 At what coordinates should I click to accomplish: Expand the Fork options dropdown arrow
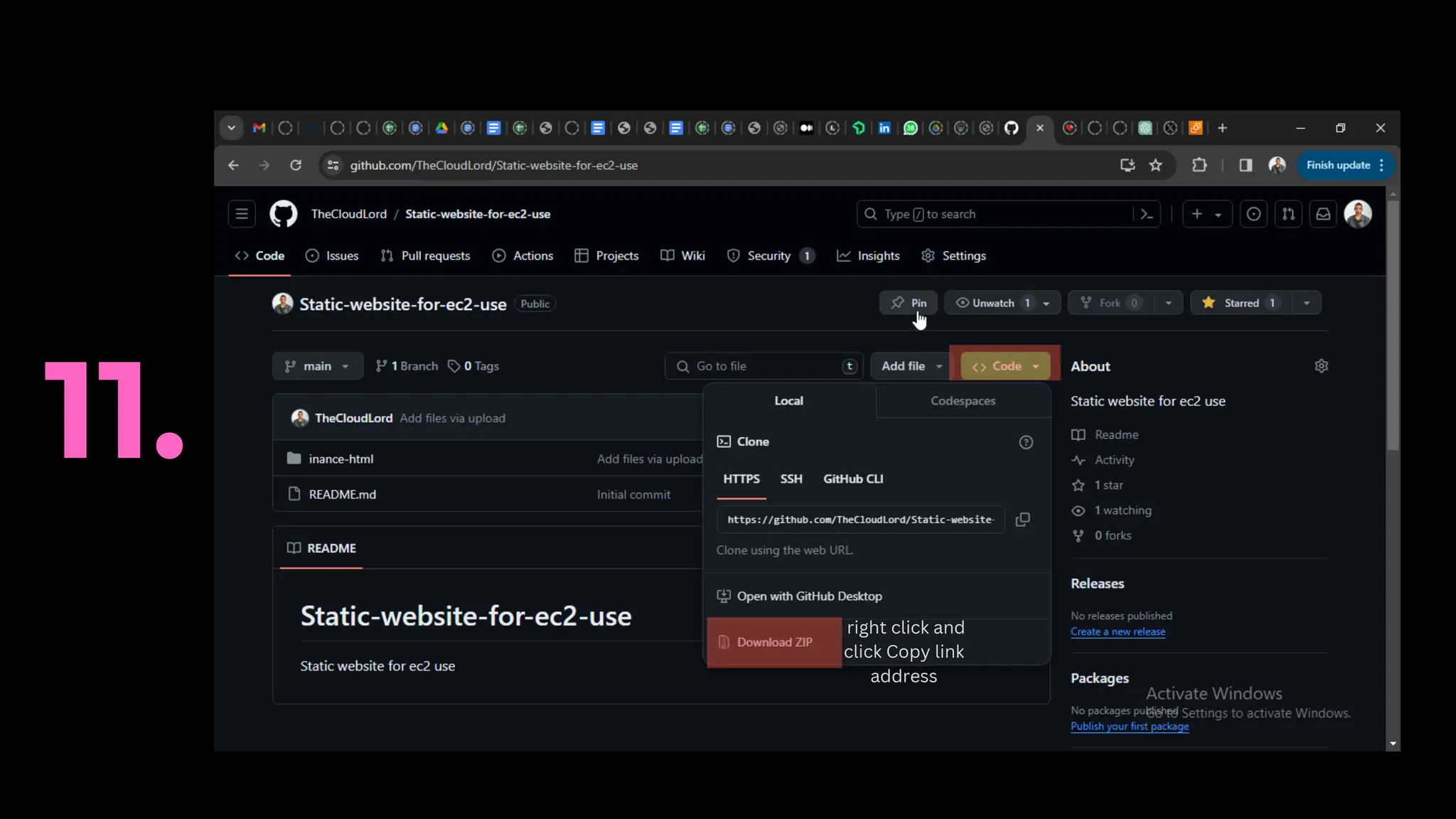click(1168, 303)
